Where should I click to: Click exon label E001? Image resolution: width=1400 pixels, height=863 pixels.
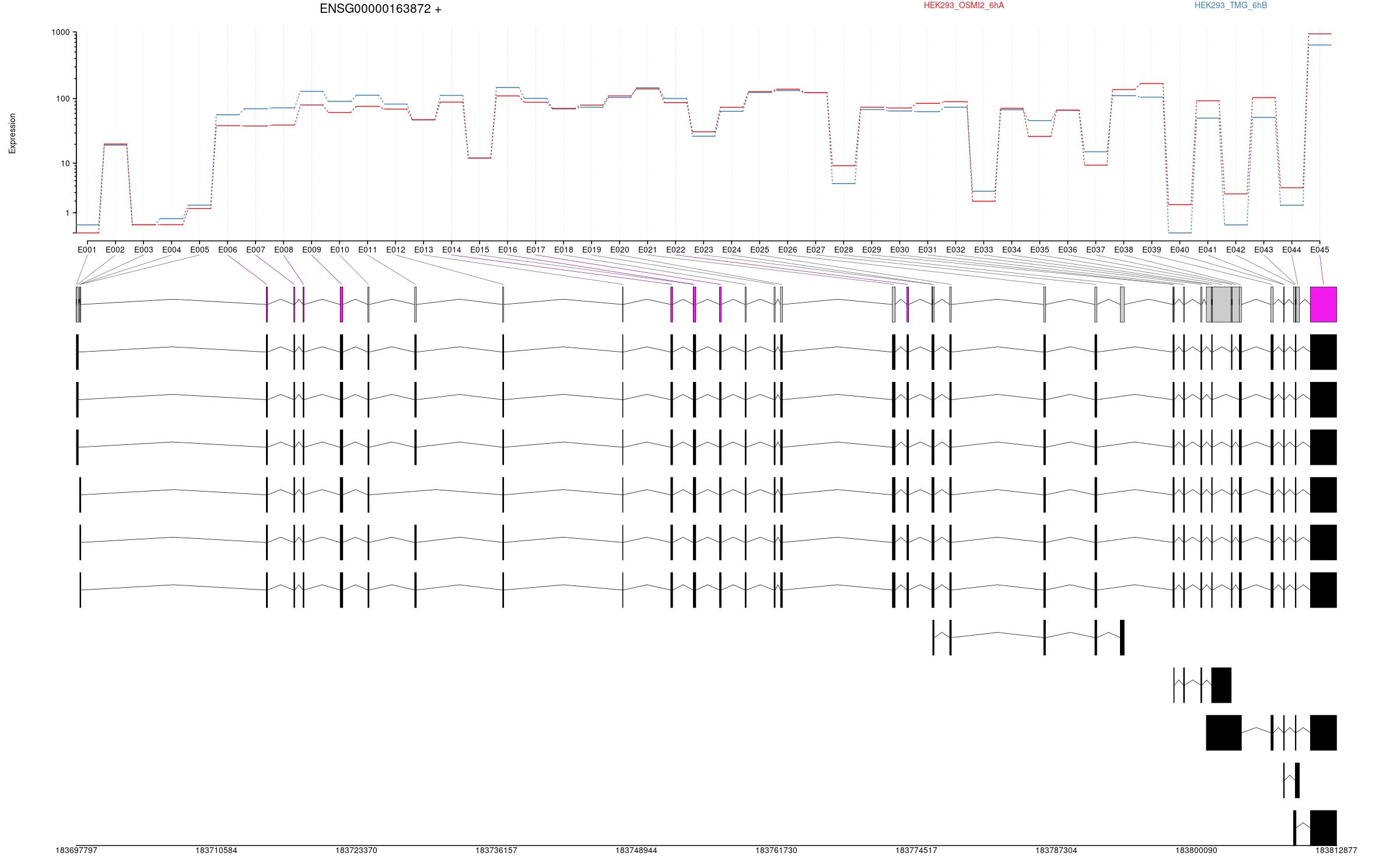[x=87, y=250]
